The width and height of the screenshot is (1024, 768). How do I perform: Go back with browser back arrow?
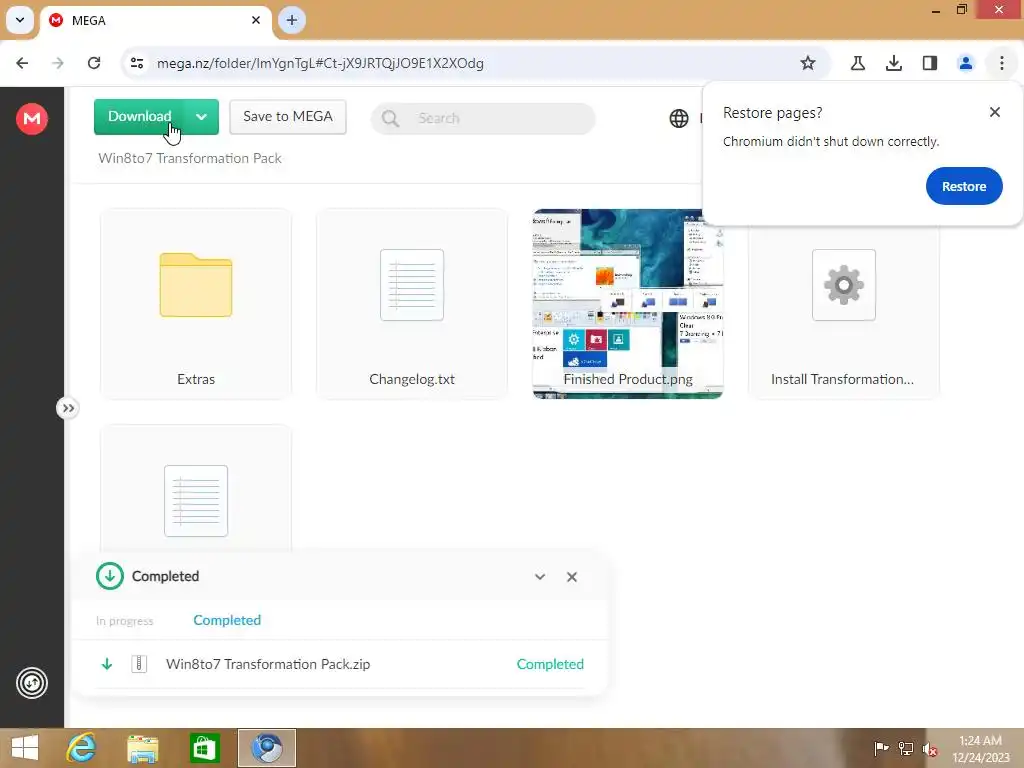22,63
